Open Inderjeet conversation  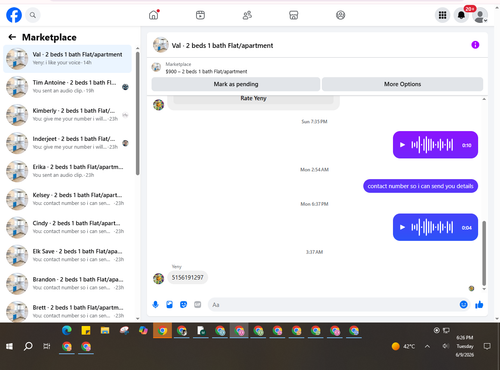tap(67, 143)
